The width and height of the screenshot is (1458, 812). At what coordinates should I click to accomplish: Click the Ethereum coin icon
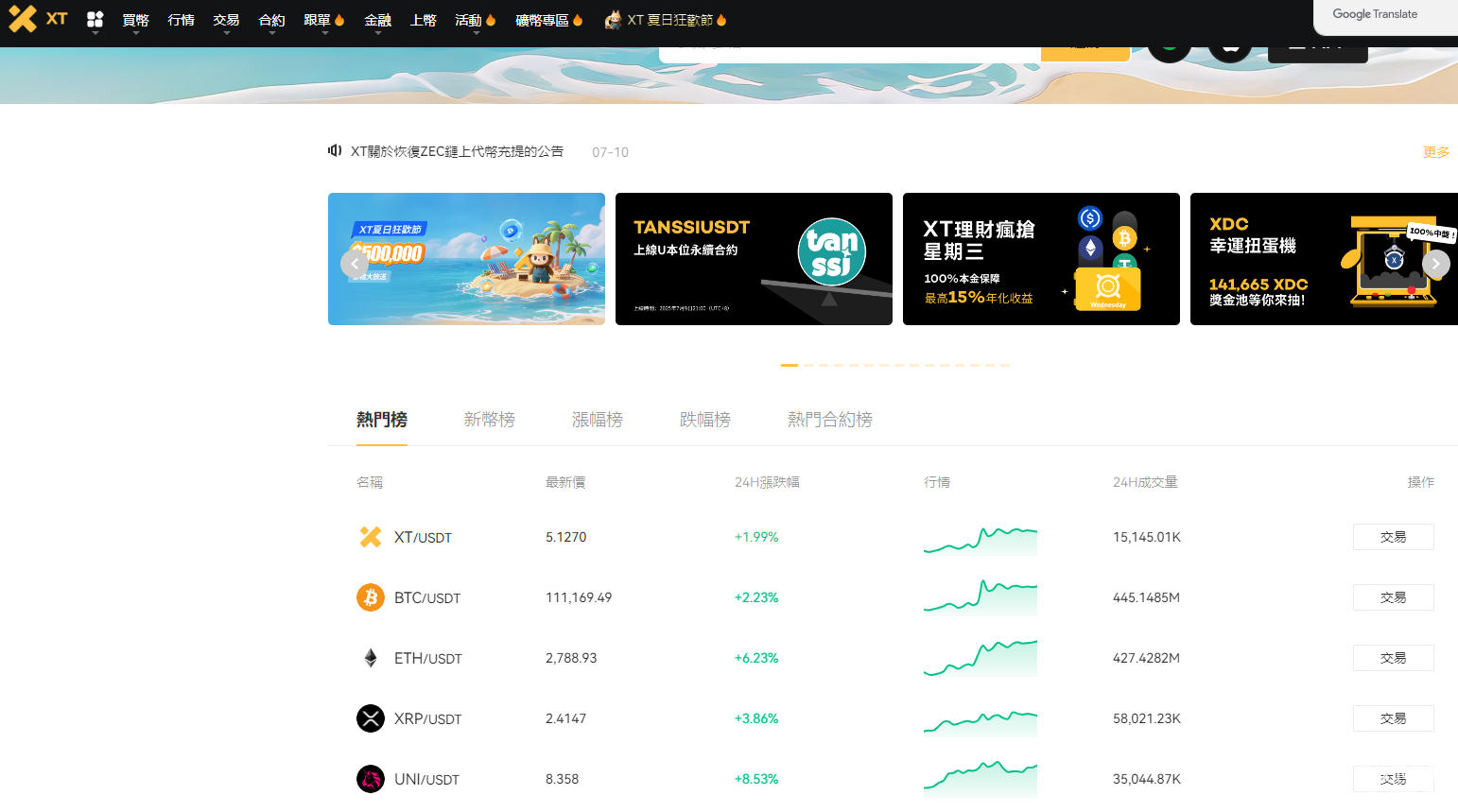[x=371, y=658]
